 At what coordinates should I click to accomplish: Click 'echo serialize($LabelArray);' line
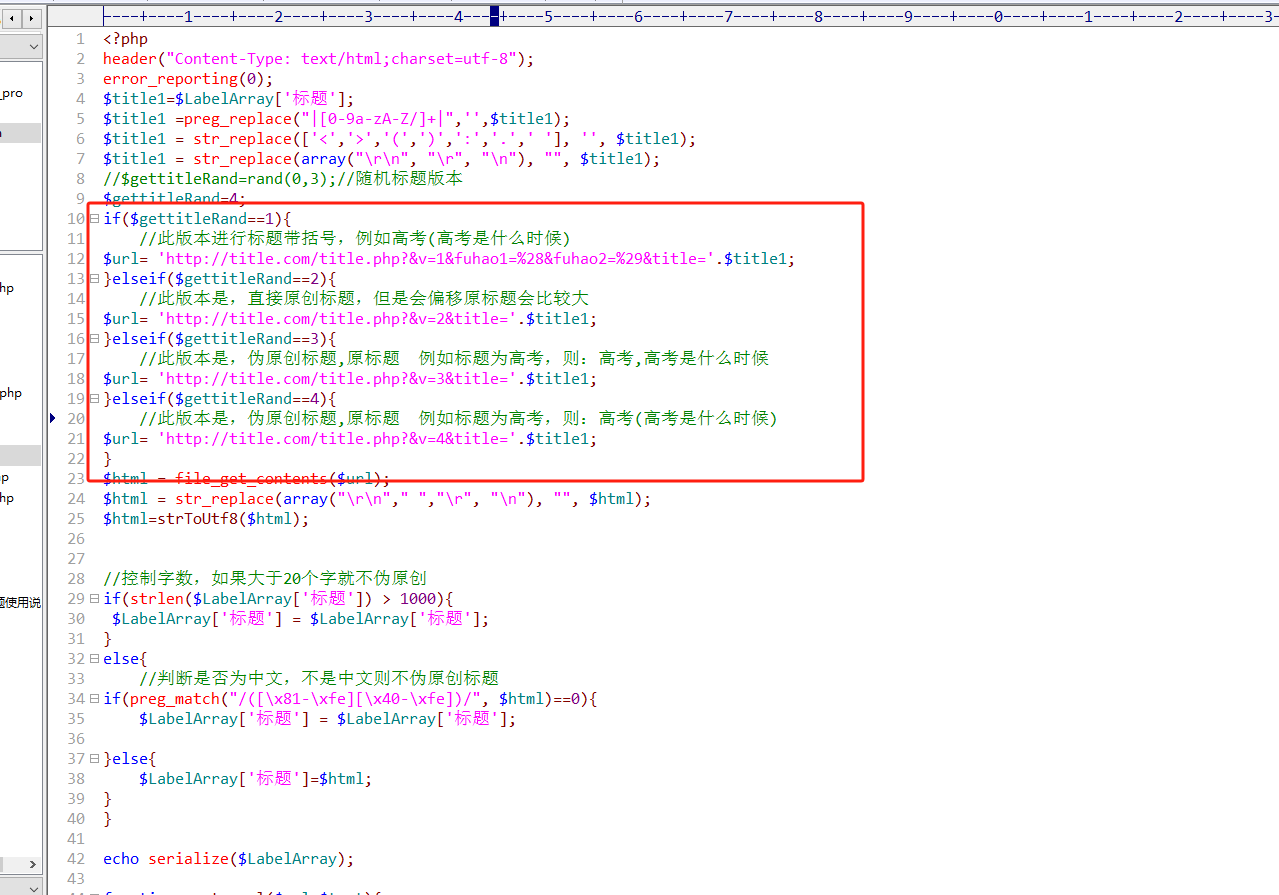(229, 858)
